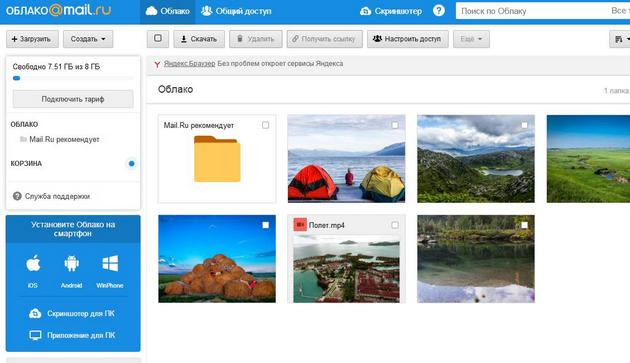
Task: Check the Mail.Ru рекомендует folder checkbox
Action: [x=266, y=125]
